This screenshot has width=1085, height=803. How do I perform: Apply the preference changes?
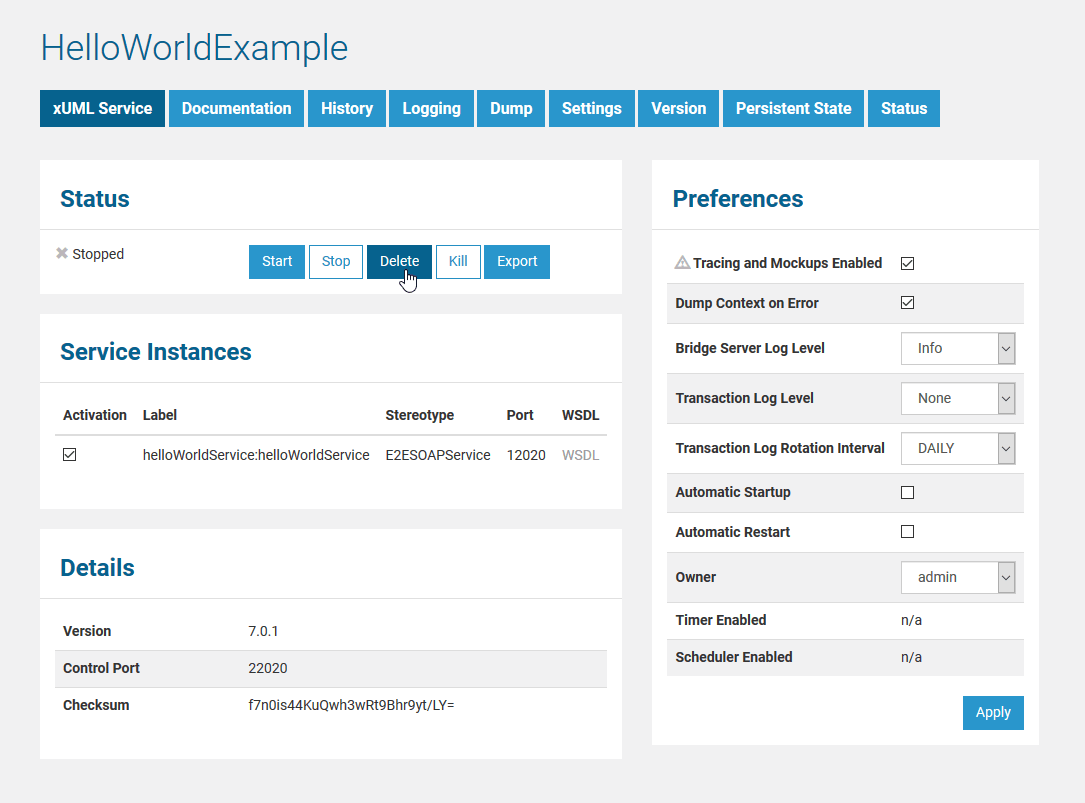coord(993,712)
